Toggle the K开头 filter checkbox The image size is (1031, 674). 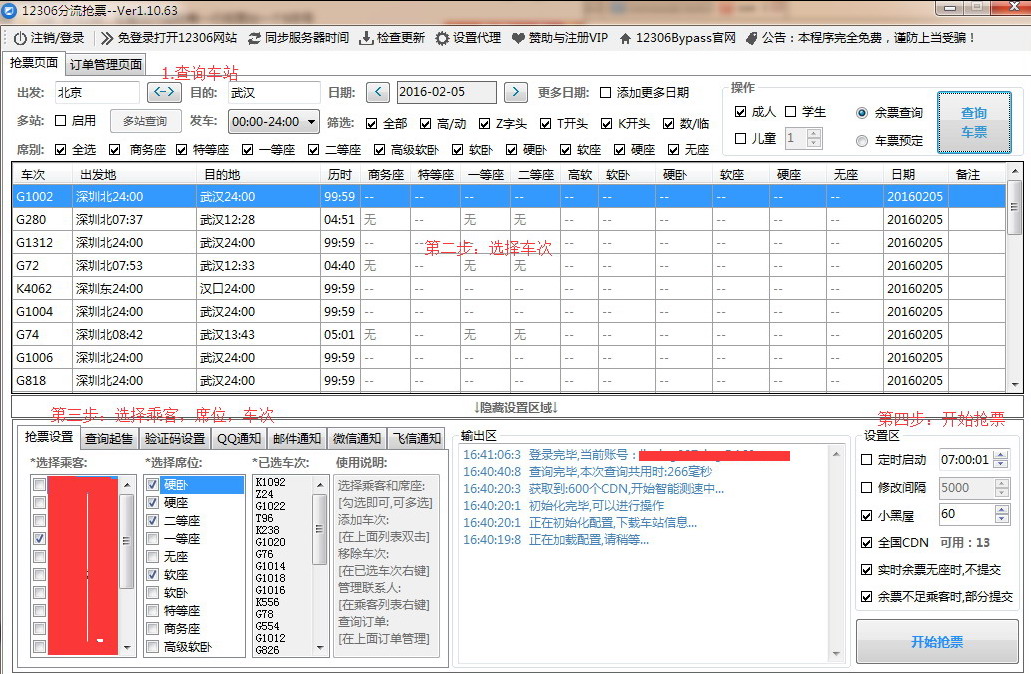606,124
